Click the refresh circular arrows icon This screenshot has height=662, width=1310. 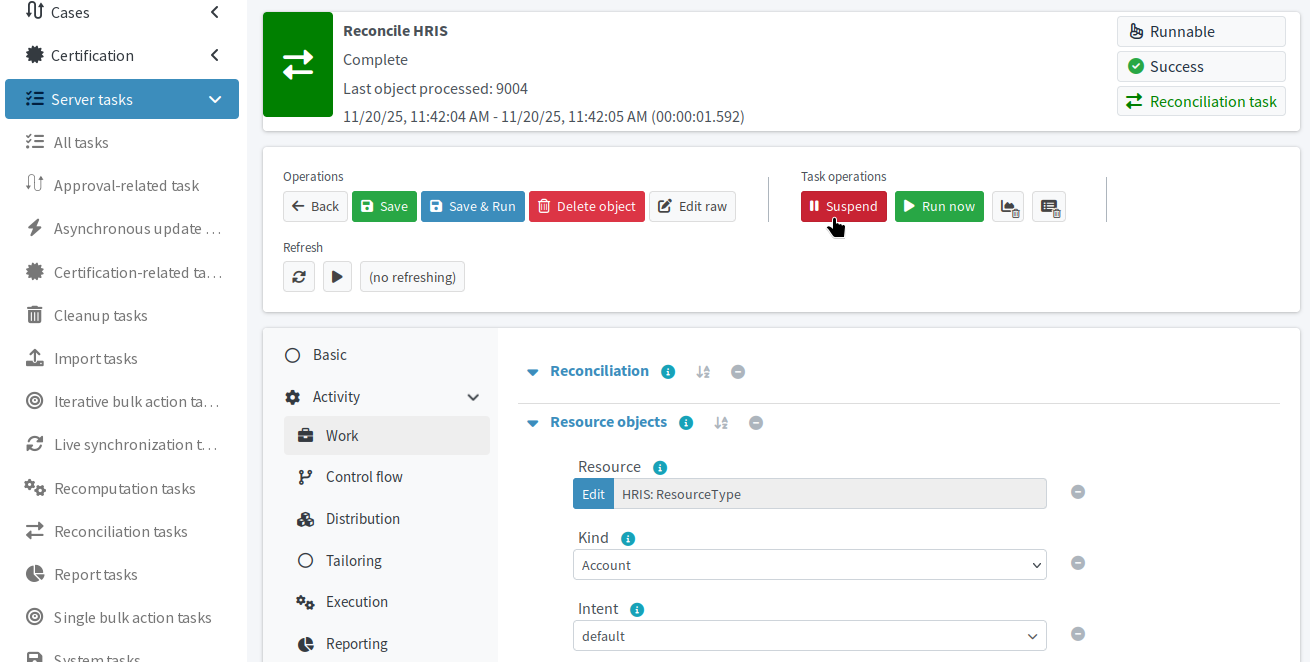tap(299, 276)
